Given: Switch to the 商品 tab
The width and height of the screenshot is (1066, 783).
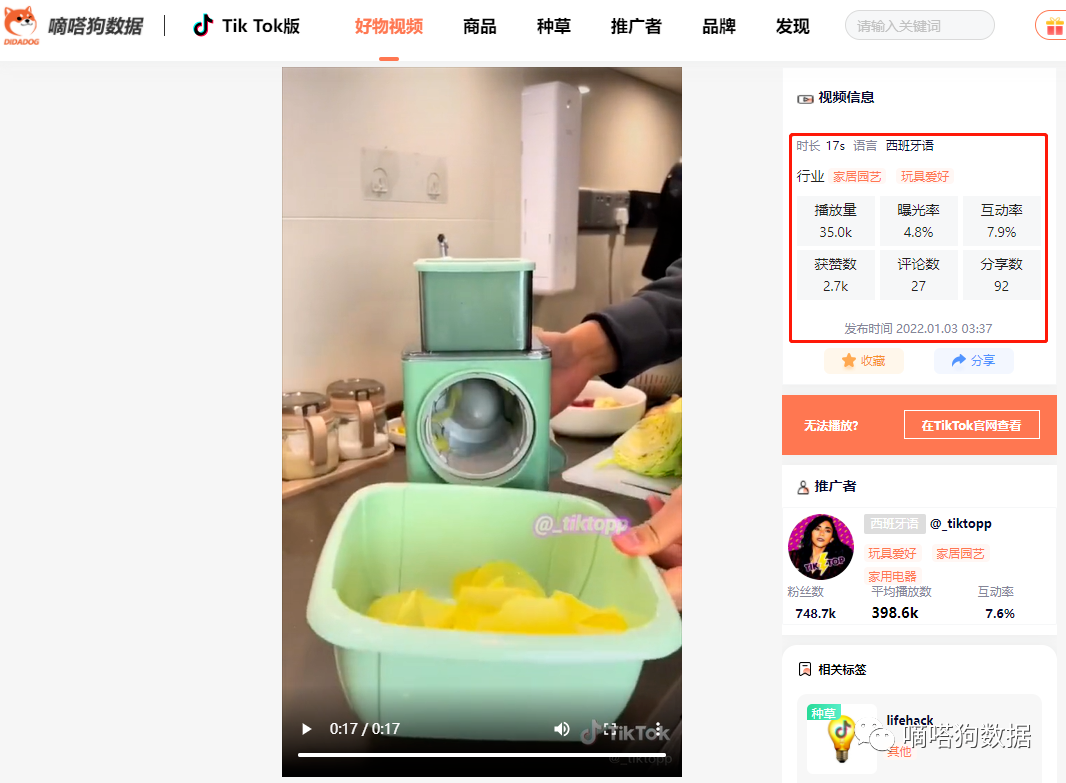Looking at the screenshot, I should [479, 27].
